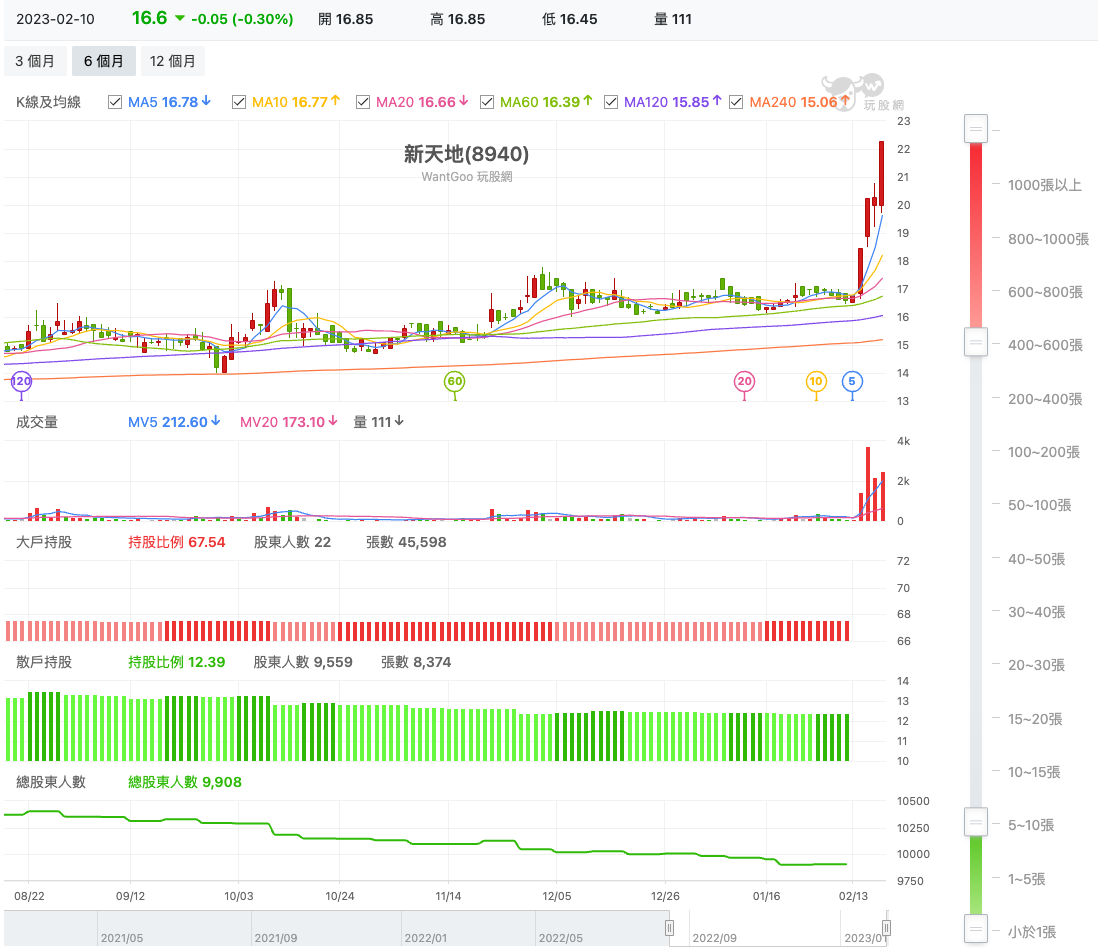Click the 2023-02-10 date text
1098x948 pixels.
[55, 20]
